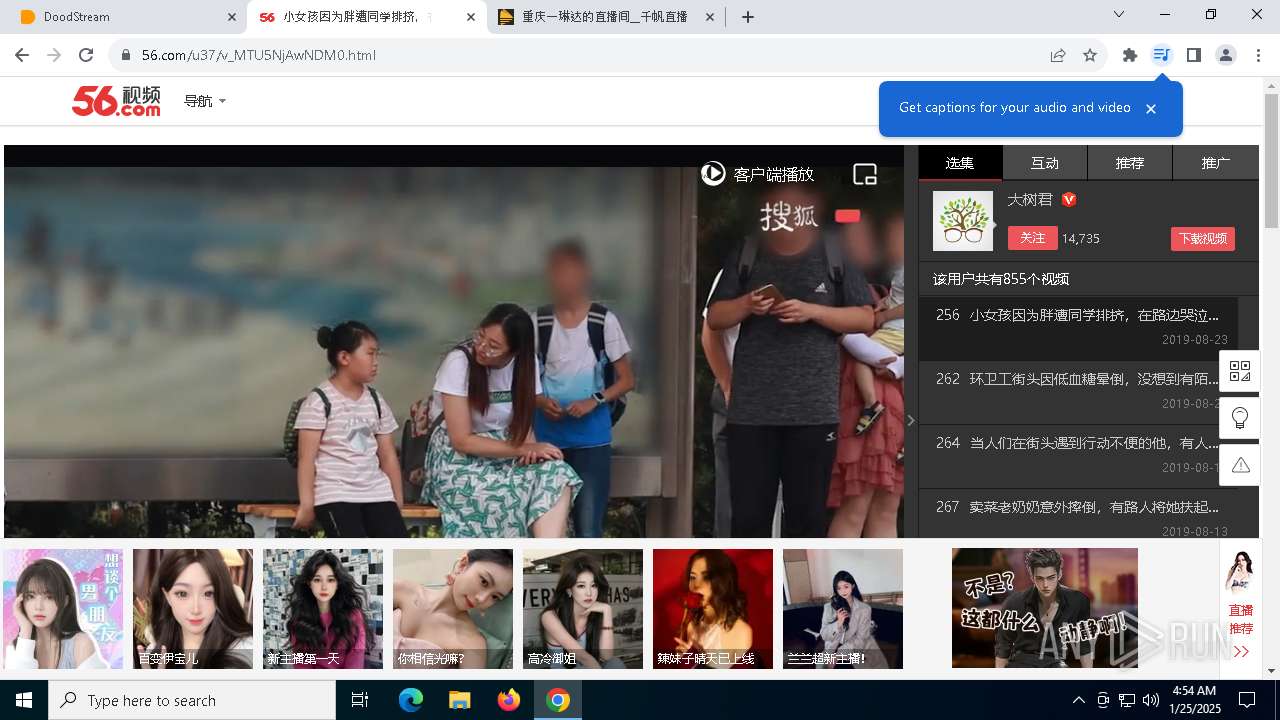Play episode 256 小女孩因为胖遭同学排挤
Screen dimensions: 1280x720
[1078, 328]
